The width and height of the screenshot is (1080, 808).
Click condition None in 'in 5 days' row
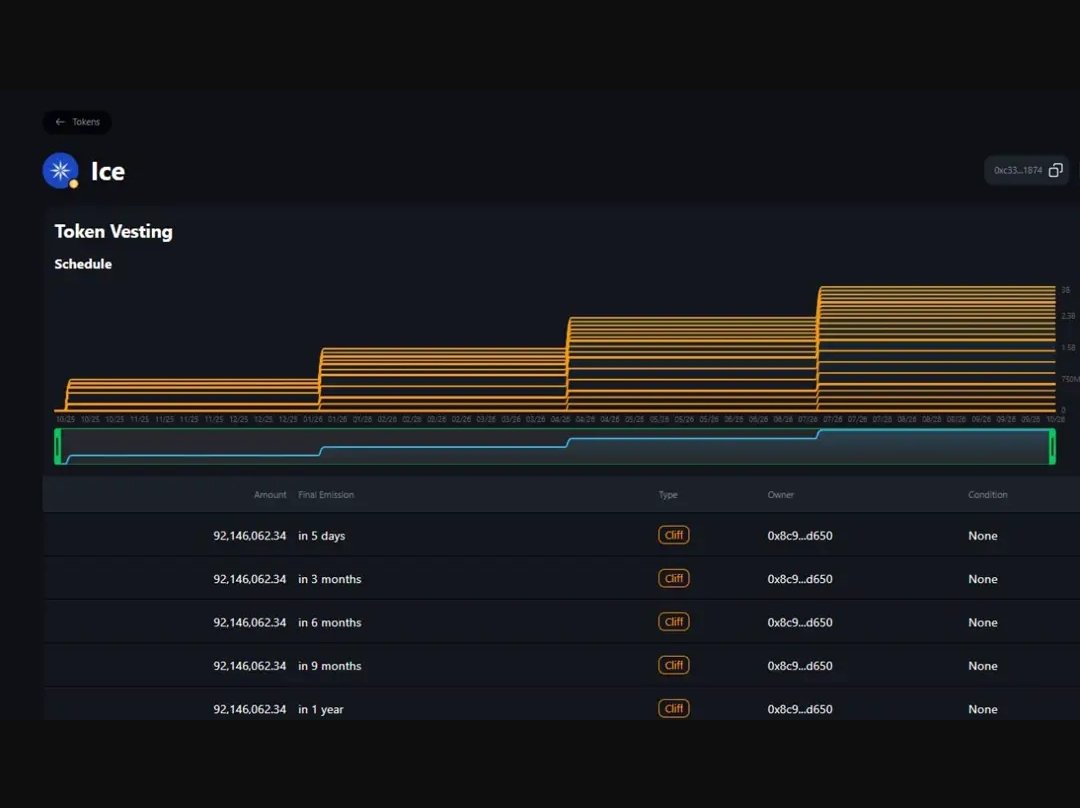click(982, 536)
